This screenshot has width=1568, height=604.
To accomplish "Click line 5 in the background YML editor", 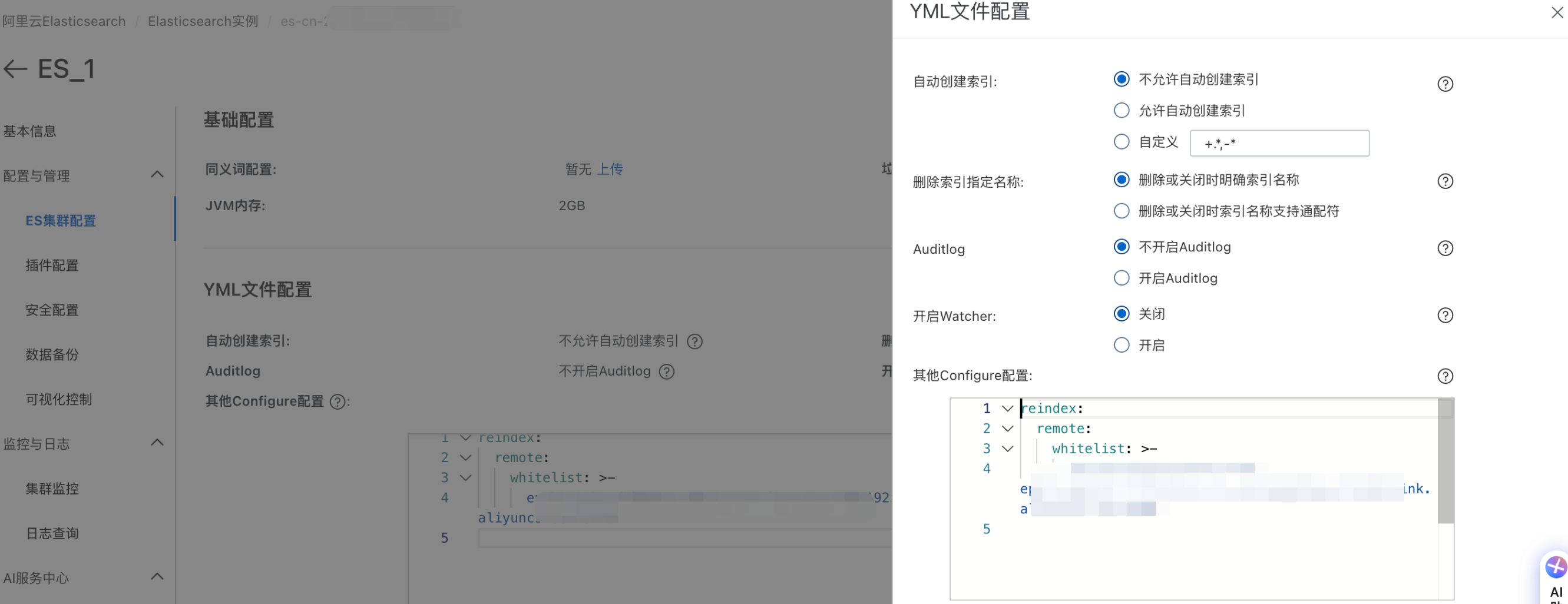I will 685,538.
